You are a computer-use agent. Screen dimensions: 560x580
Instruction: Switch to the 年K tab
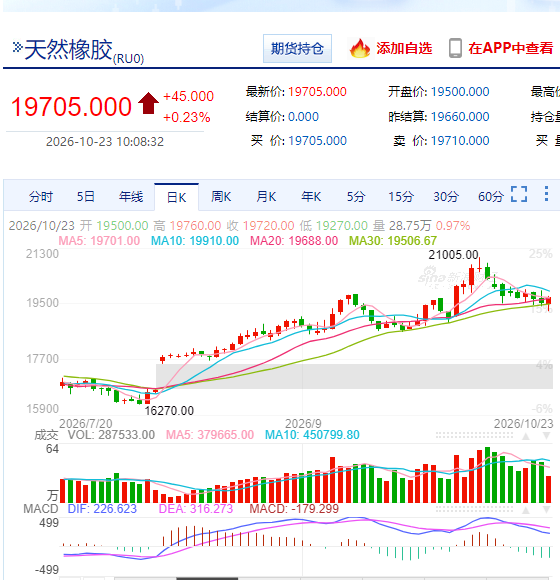click(311, 196)
